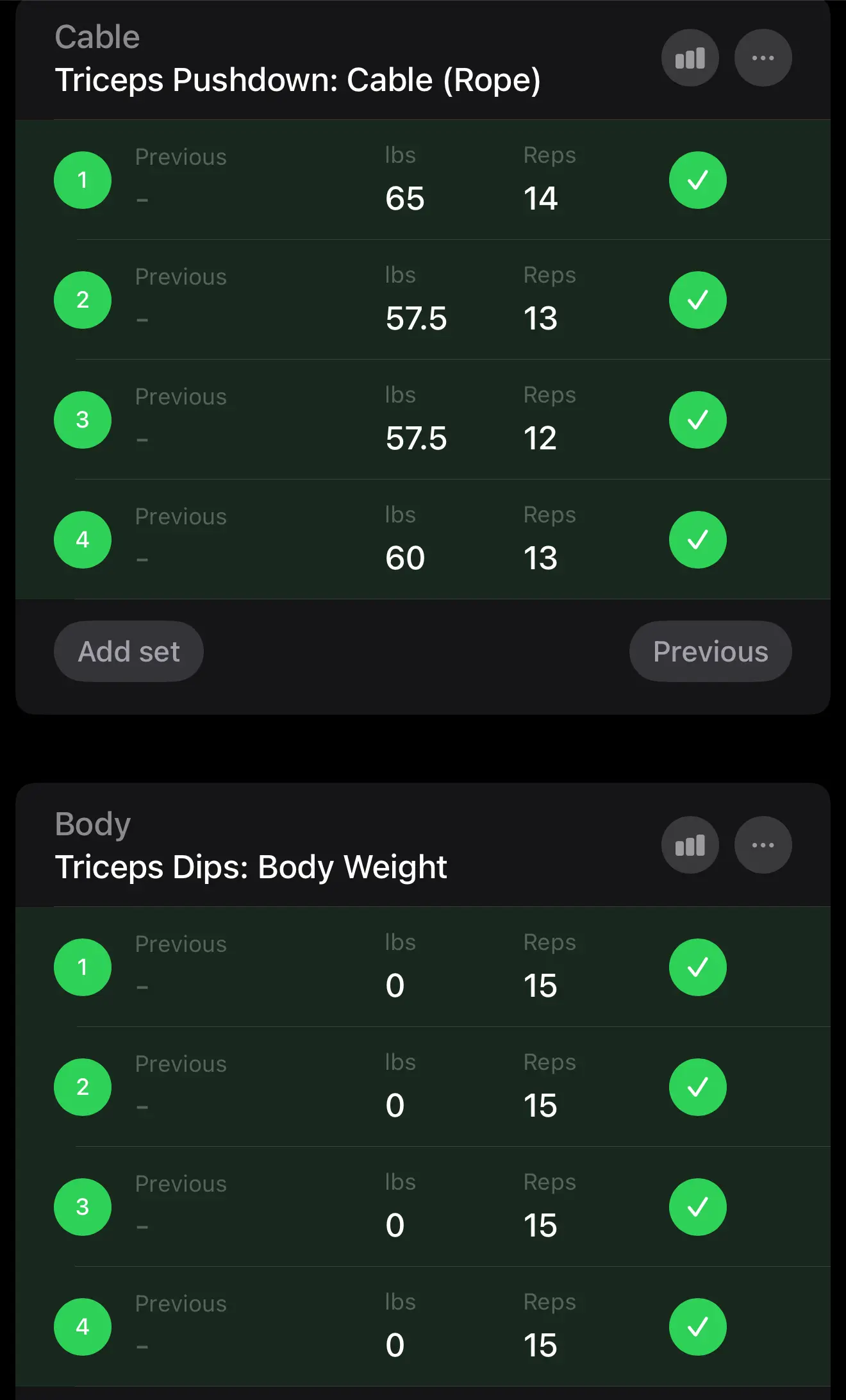Open more options for Triceps Pushdown
This screenshot has height=1400, width=846.
pos(763,58)
